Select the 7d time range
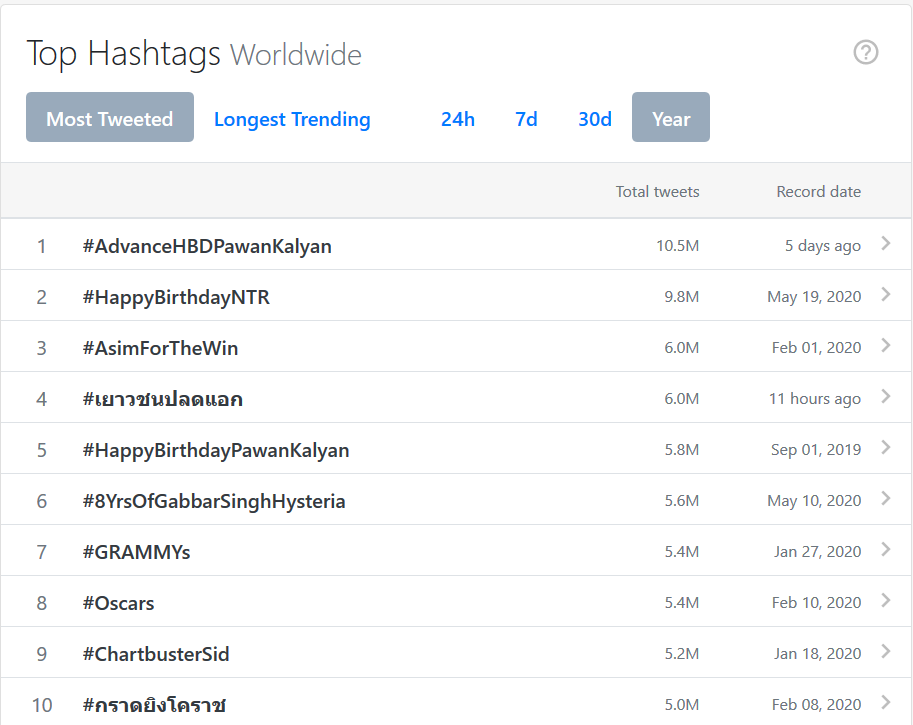 (x=526, y=119)
